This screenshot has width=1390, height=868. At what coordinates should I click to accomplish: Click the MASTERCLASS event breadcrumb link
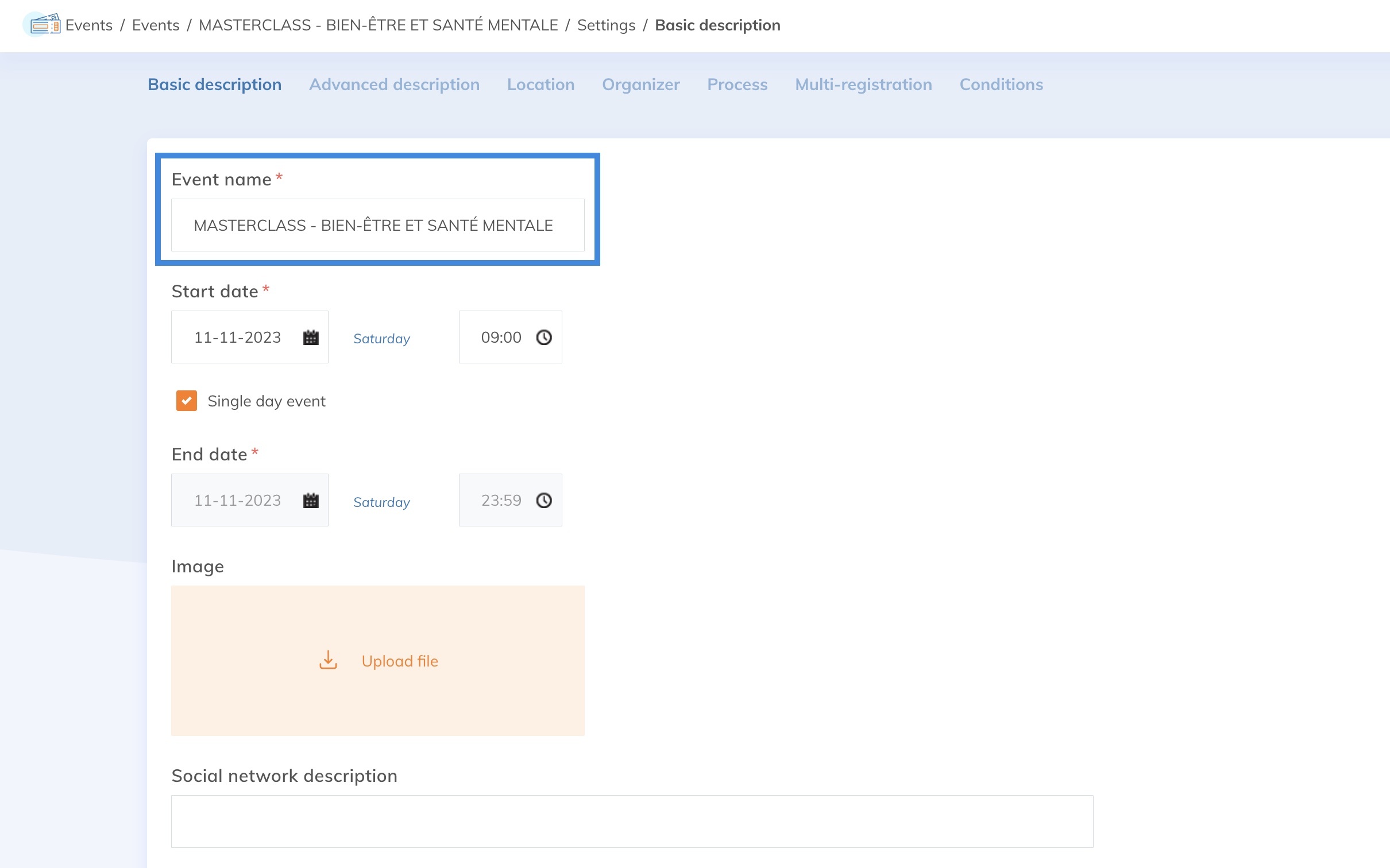coord(378,25)
